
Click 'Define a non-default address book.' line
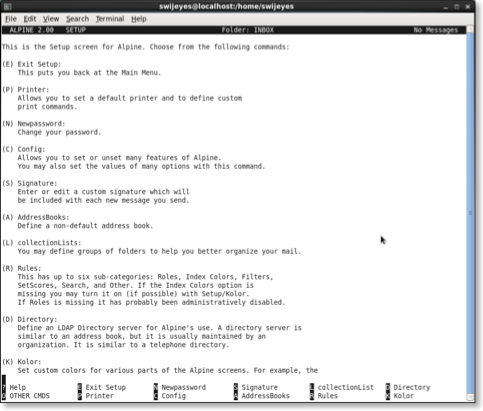click(85, 226)
